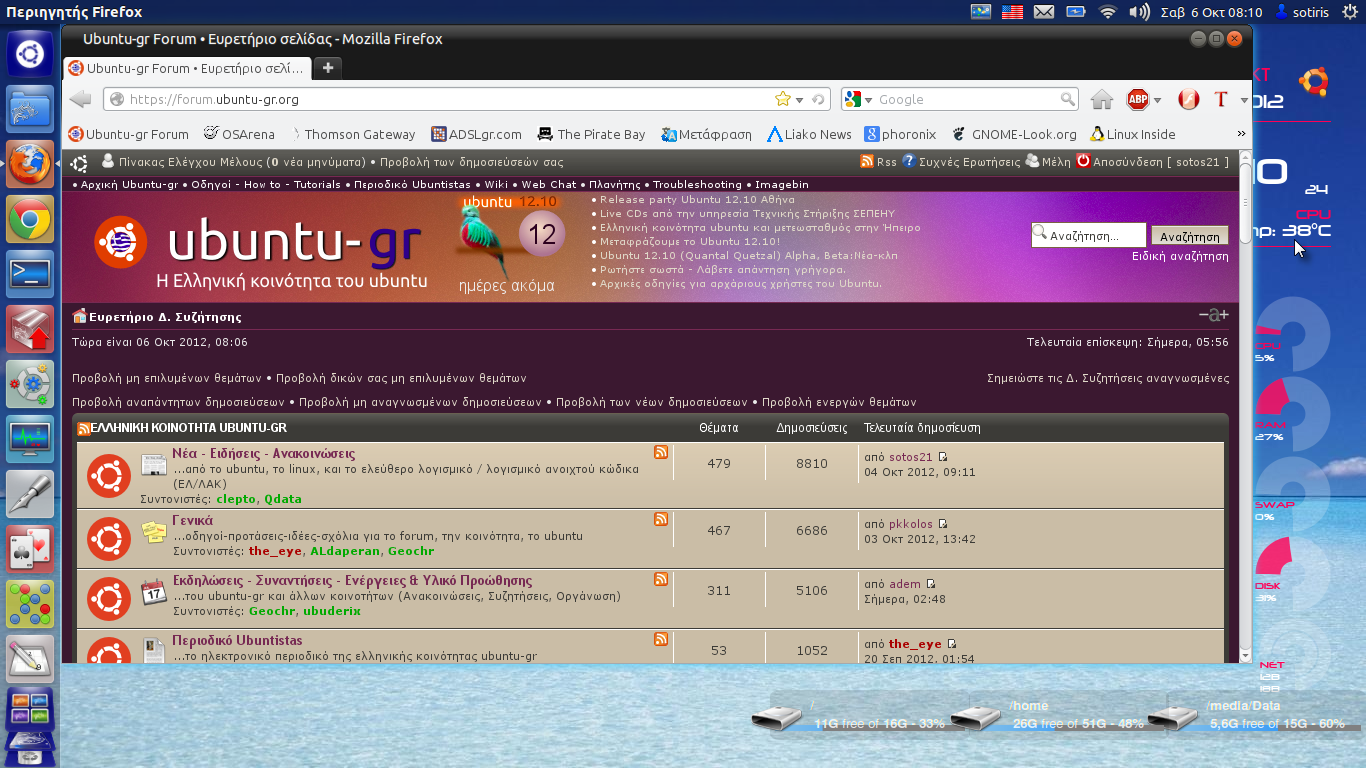Open the phoronix bookmark

coord(900,134)
